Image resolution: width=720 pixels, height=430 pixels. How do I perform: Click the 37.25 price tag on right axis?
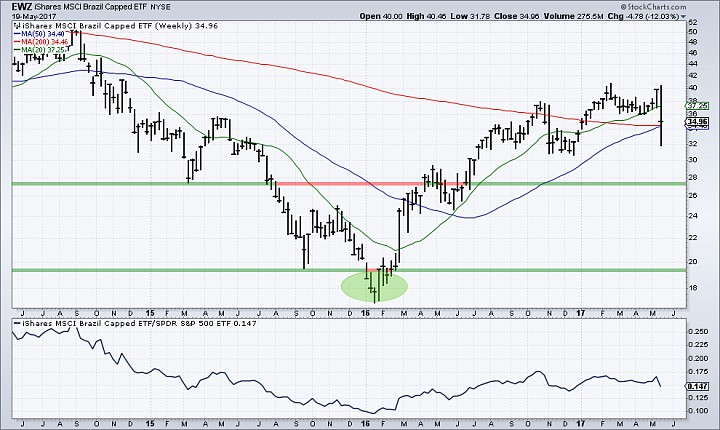click(x=698, y=105)
